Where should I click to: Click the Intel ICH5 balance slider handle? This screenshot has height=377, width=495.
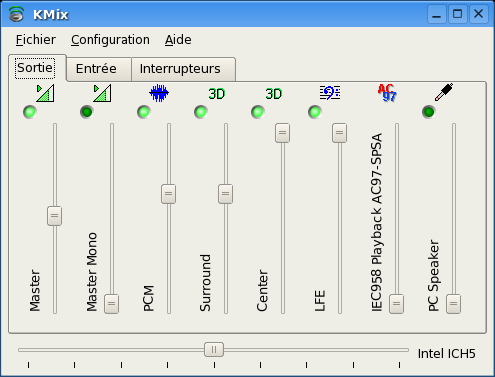coord(214,350)
